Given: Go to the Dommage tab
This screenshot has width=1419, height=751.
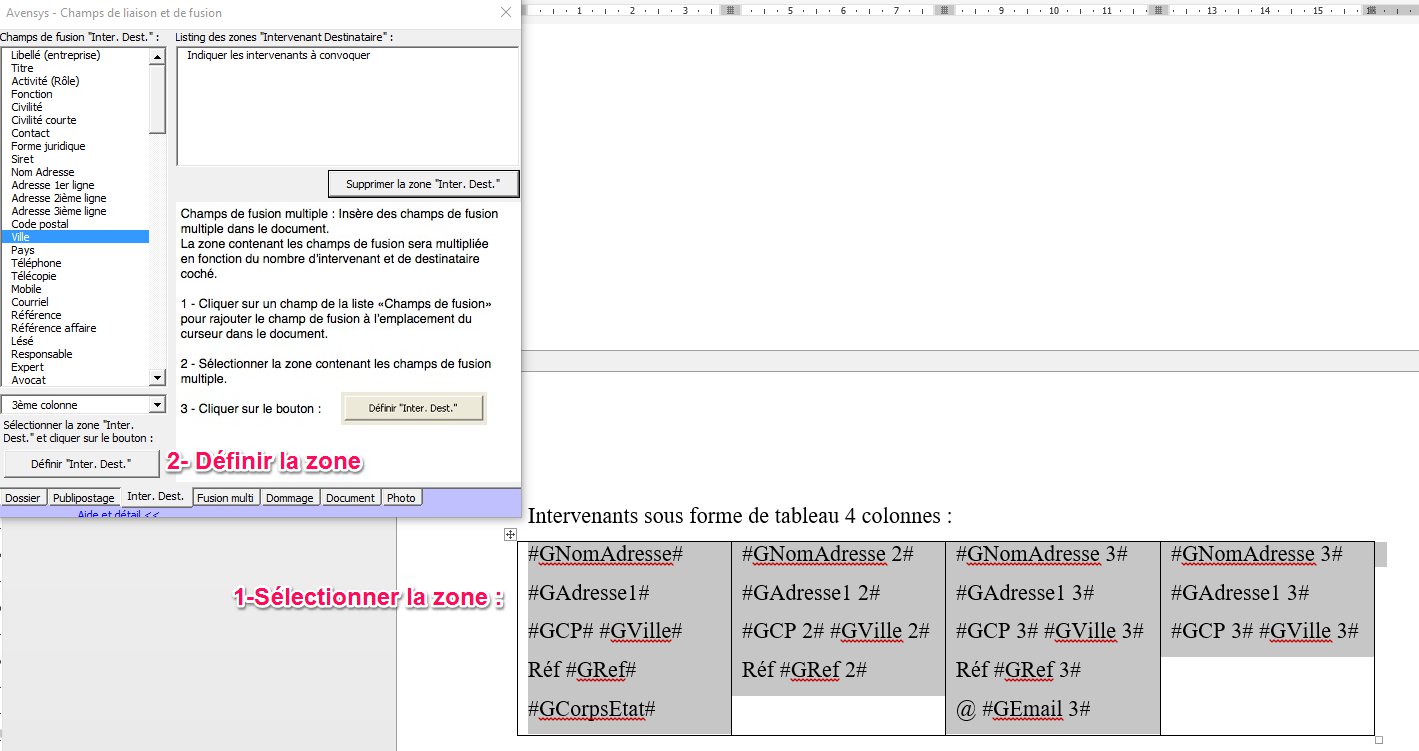Looking at the screenshot, I should point(291,498).
